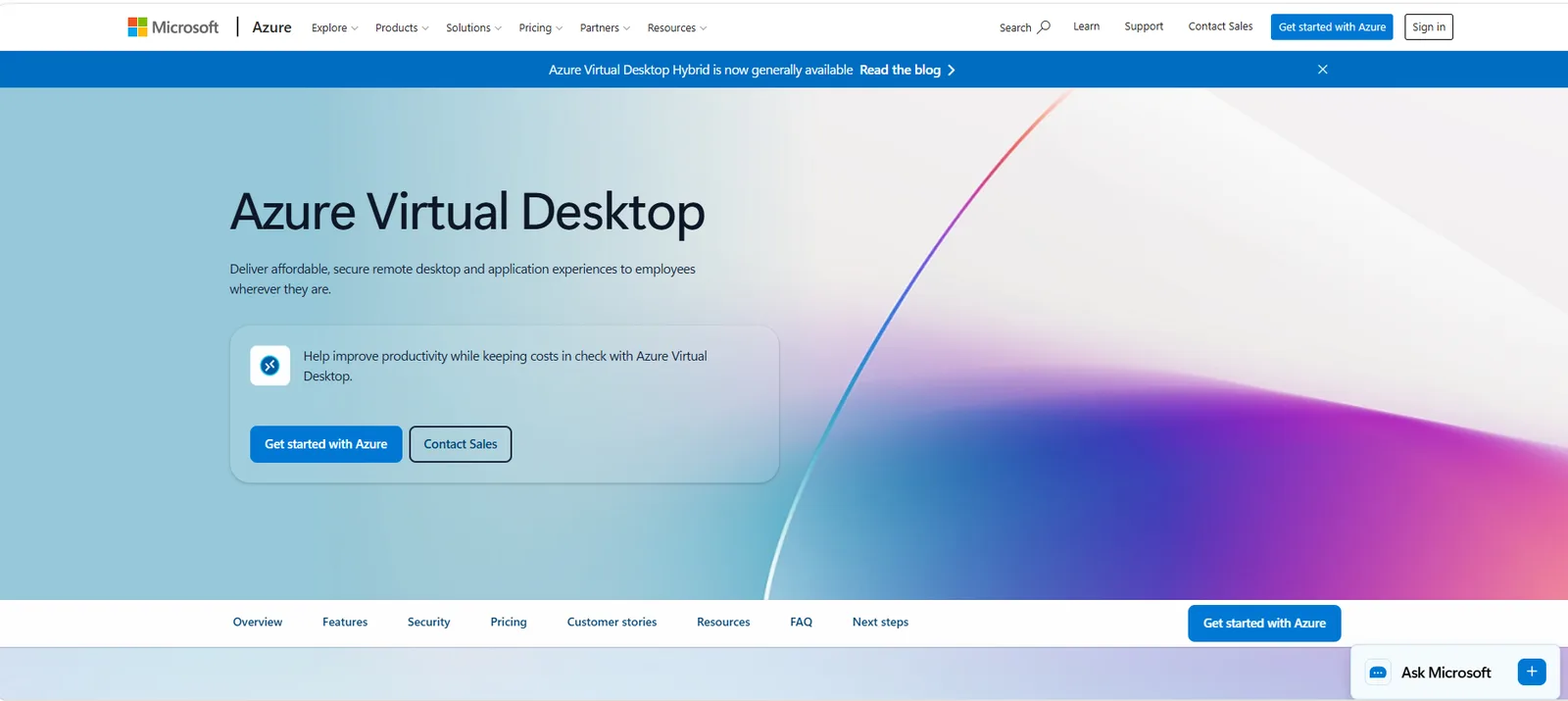Viewport: 1568px width, 701px height.
Task: Open the Learn link in header
Action: coord(1086,26)
